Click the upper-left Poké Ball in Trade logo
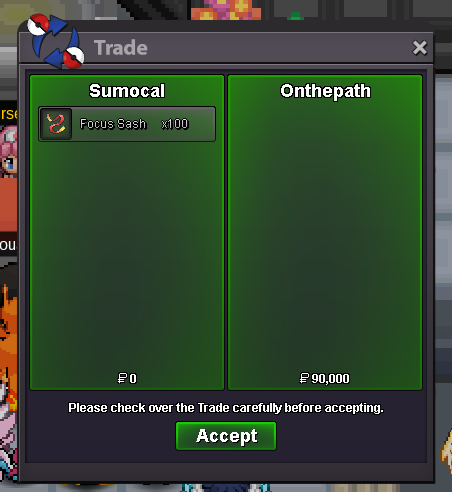452x492 pixels. tap(38, 24)
